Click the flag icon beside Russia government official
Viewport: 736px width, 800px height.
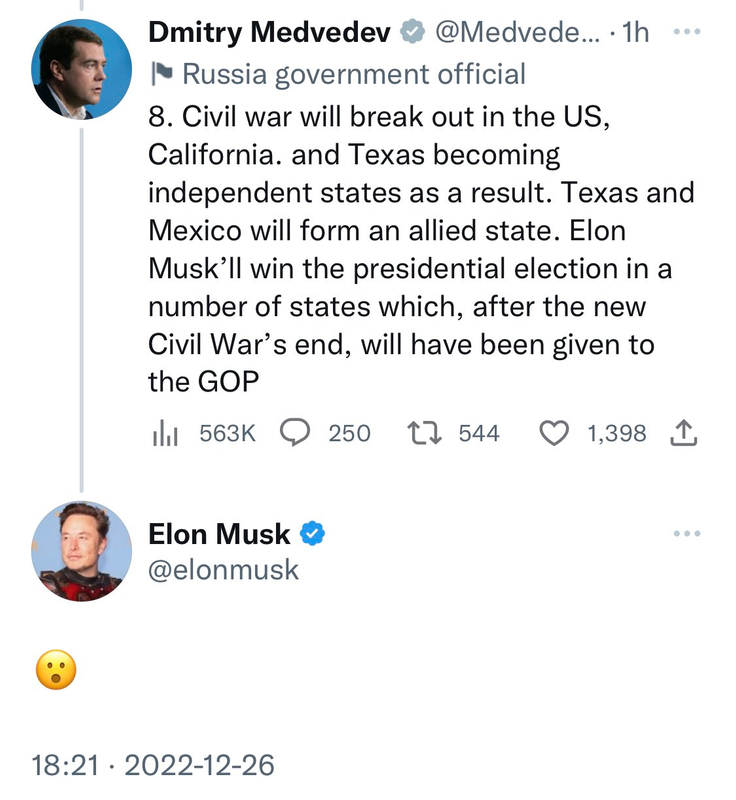161,73
